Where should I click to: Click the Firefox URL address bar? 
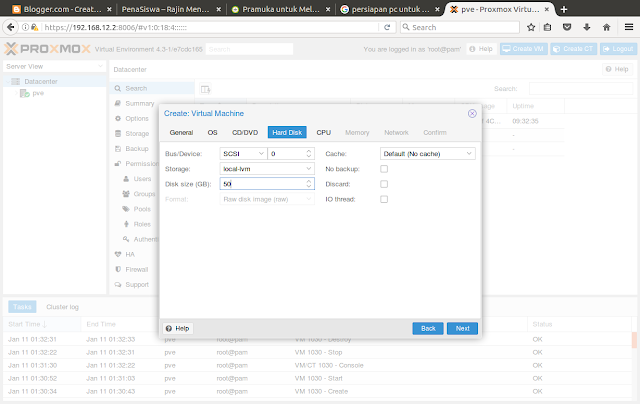point(210,27)
